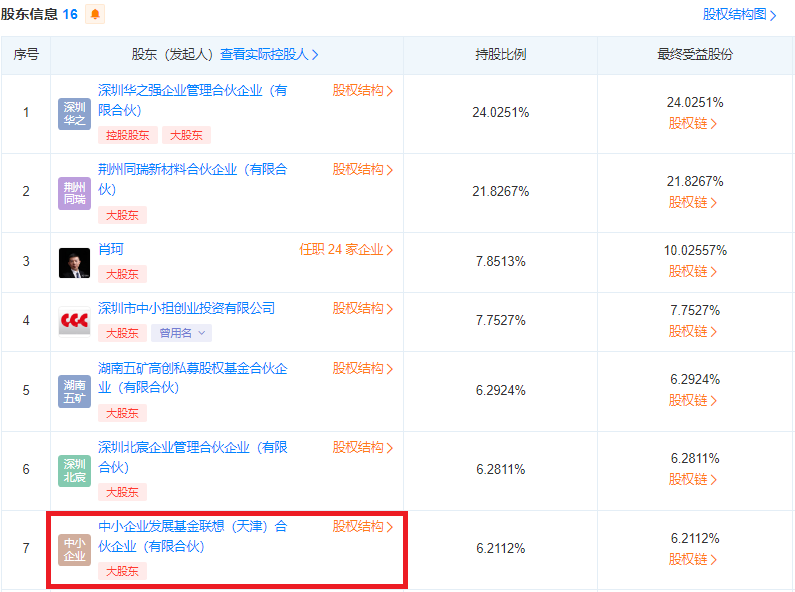This screenshot has width=795, height=592.
Task: Expand 股权结构 for 深圳华之强企业管理合伙企业
Action: click(x=362, y=90)
